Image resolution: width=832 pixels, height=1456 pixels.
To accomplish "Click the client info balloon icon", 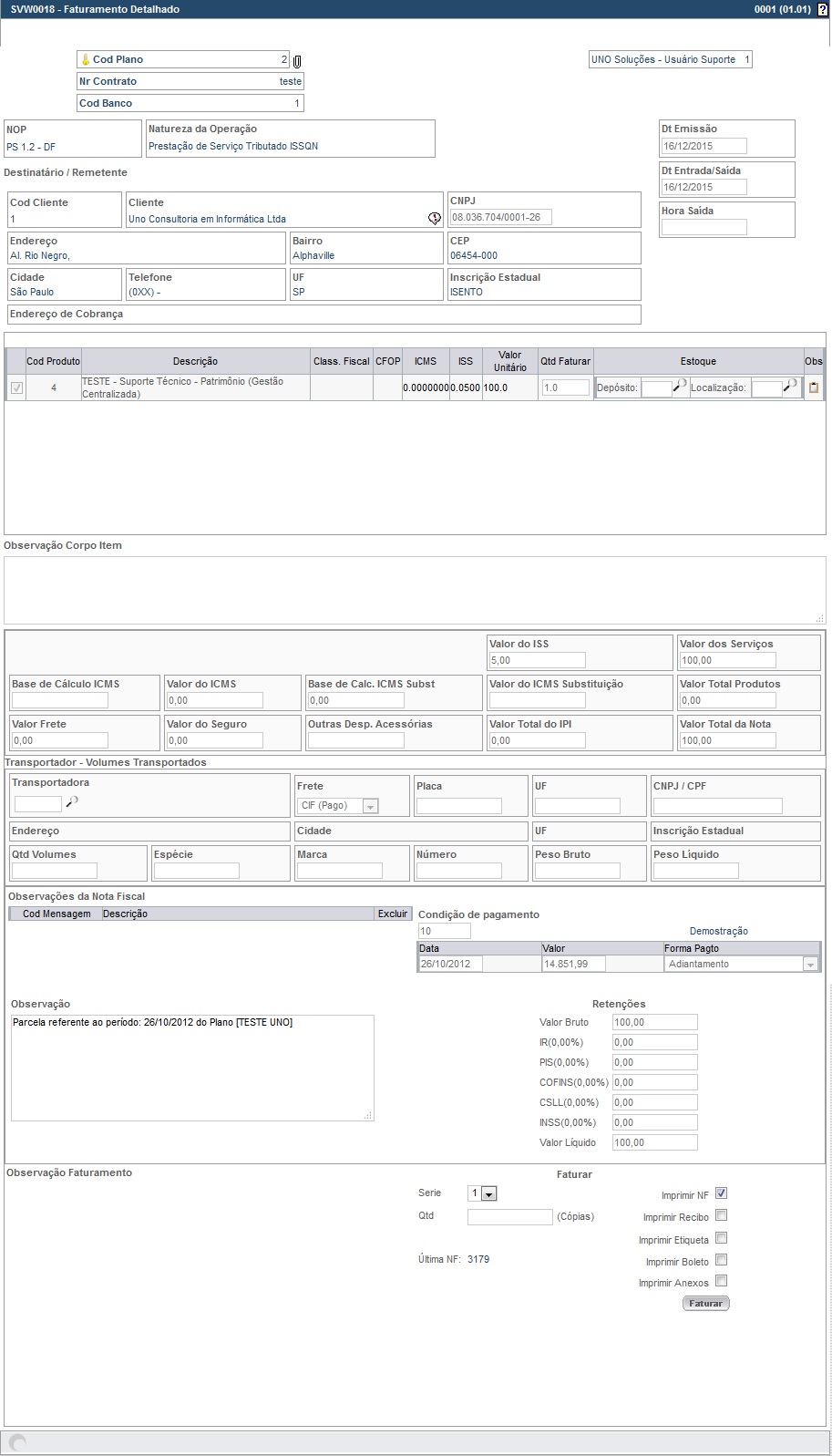I will pos(435,219).
